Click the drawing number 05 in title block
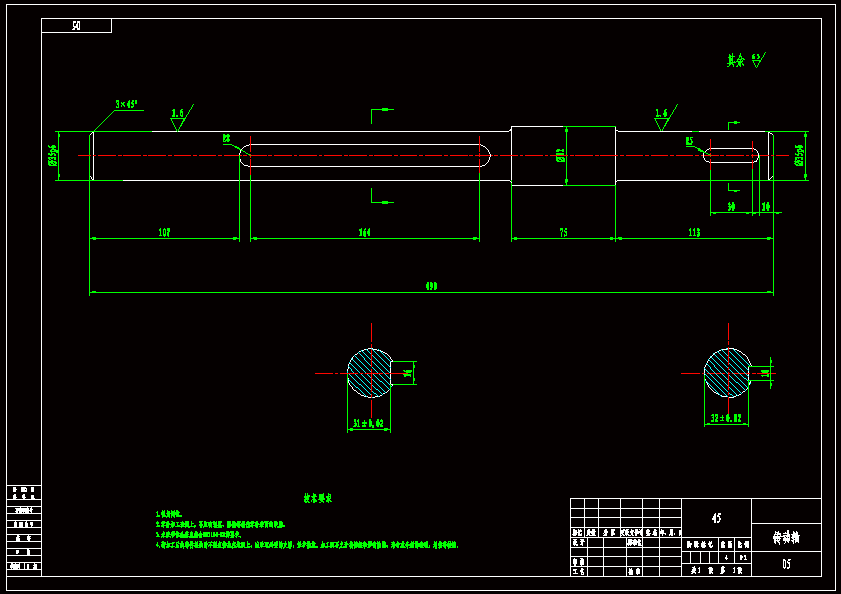The width and height of the screenshot is (841, 594). click(786, 564)
